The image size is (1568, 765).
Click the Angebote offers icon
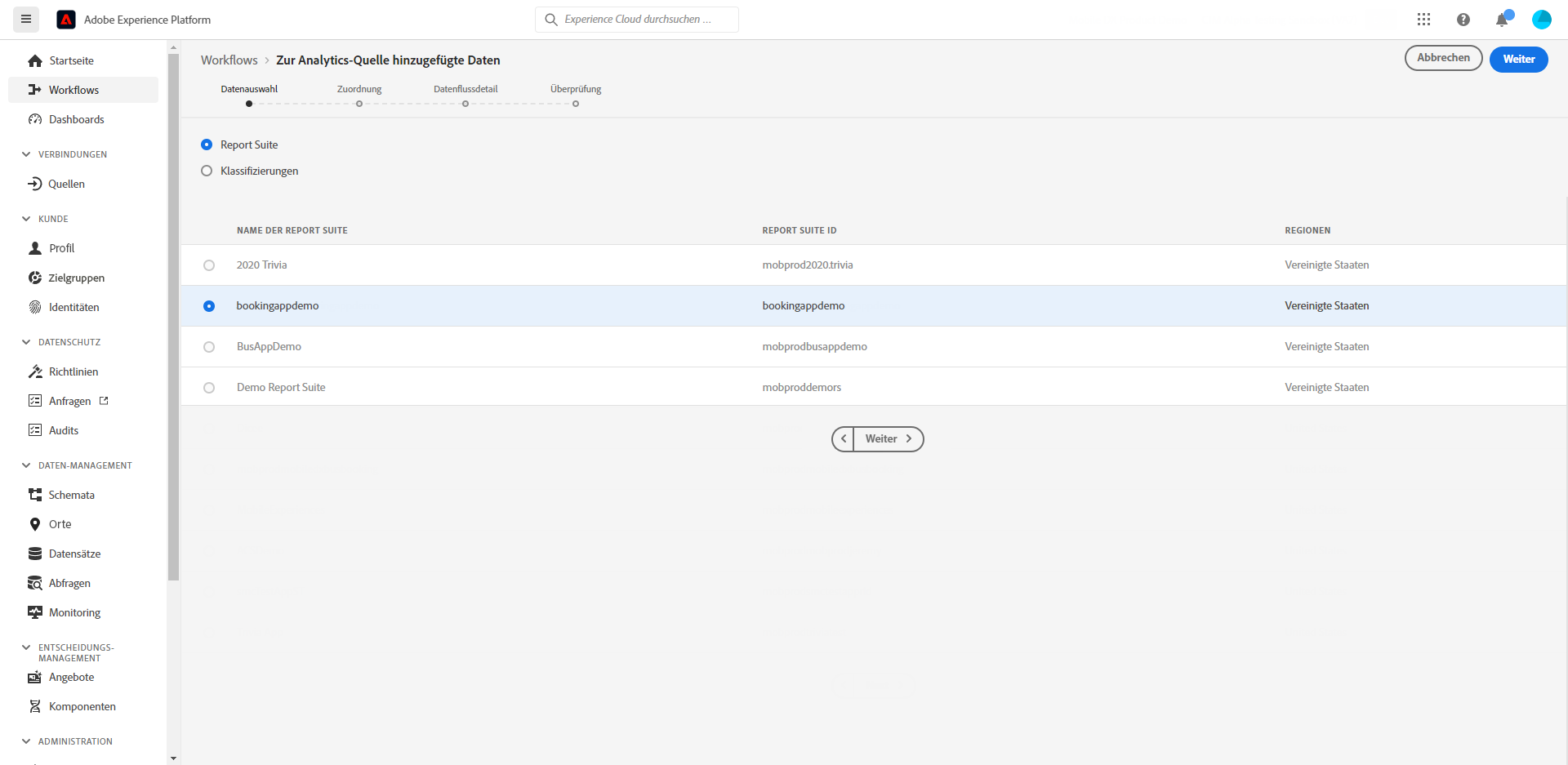[35, 677]
